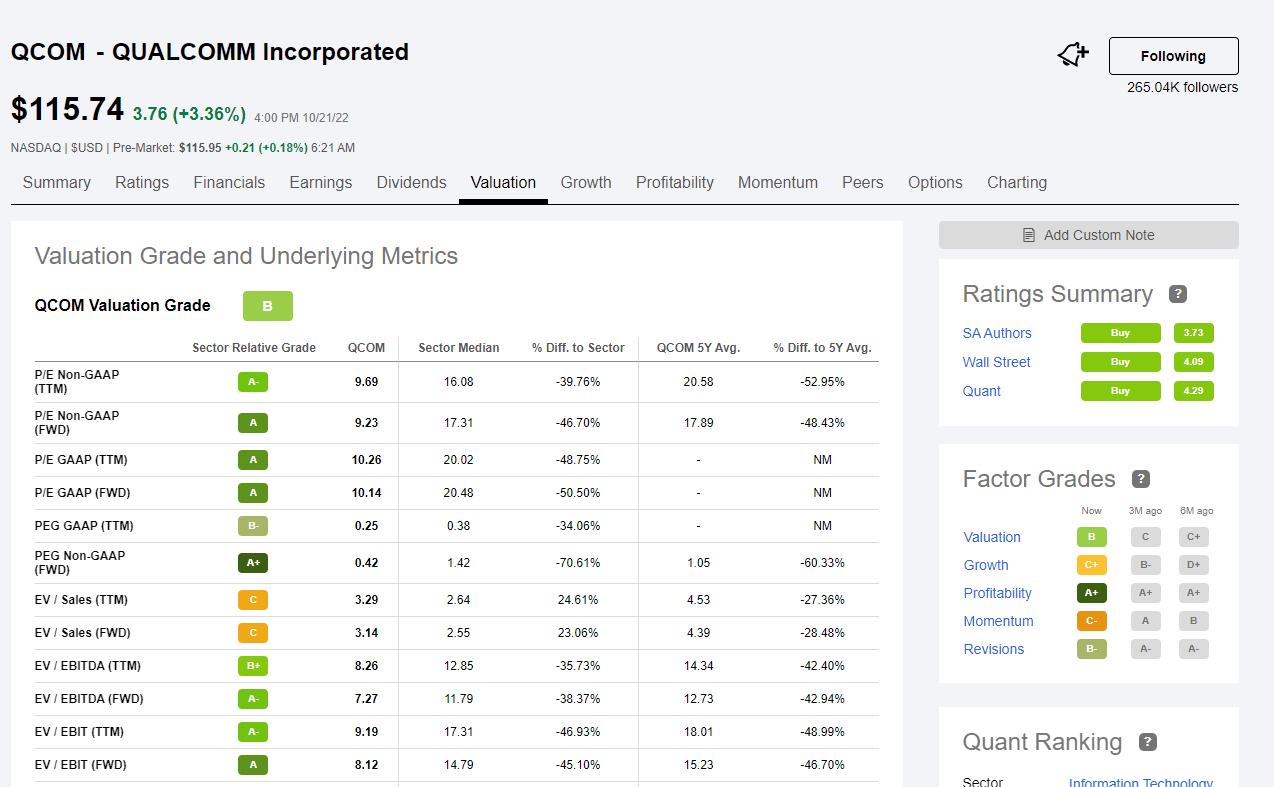Image resolution: width=1274 pixels, height=787 pixels.
Task: Click the 265.04K followers text
Action: (x=1183, y=87)
